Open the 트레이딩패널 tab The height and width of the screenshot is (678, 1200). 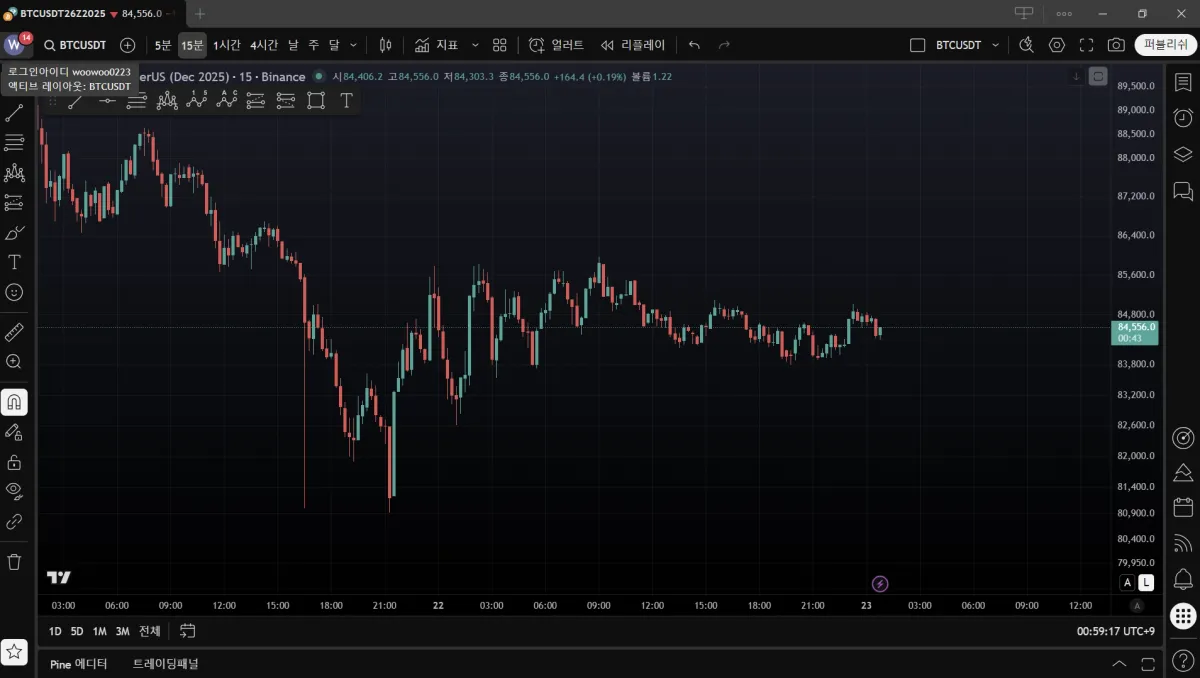pos(166,664)
